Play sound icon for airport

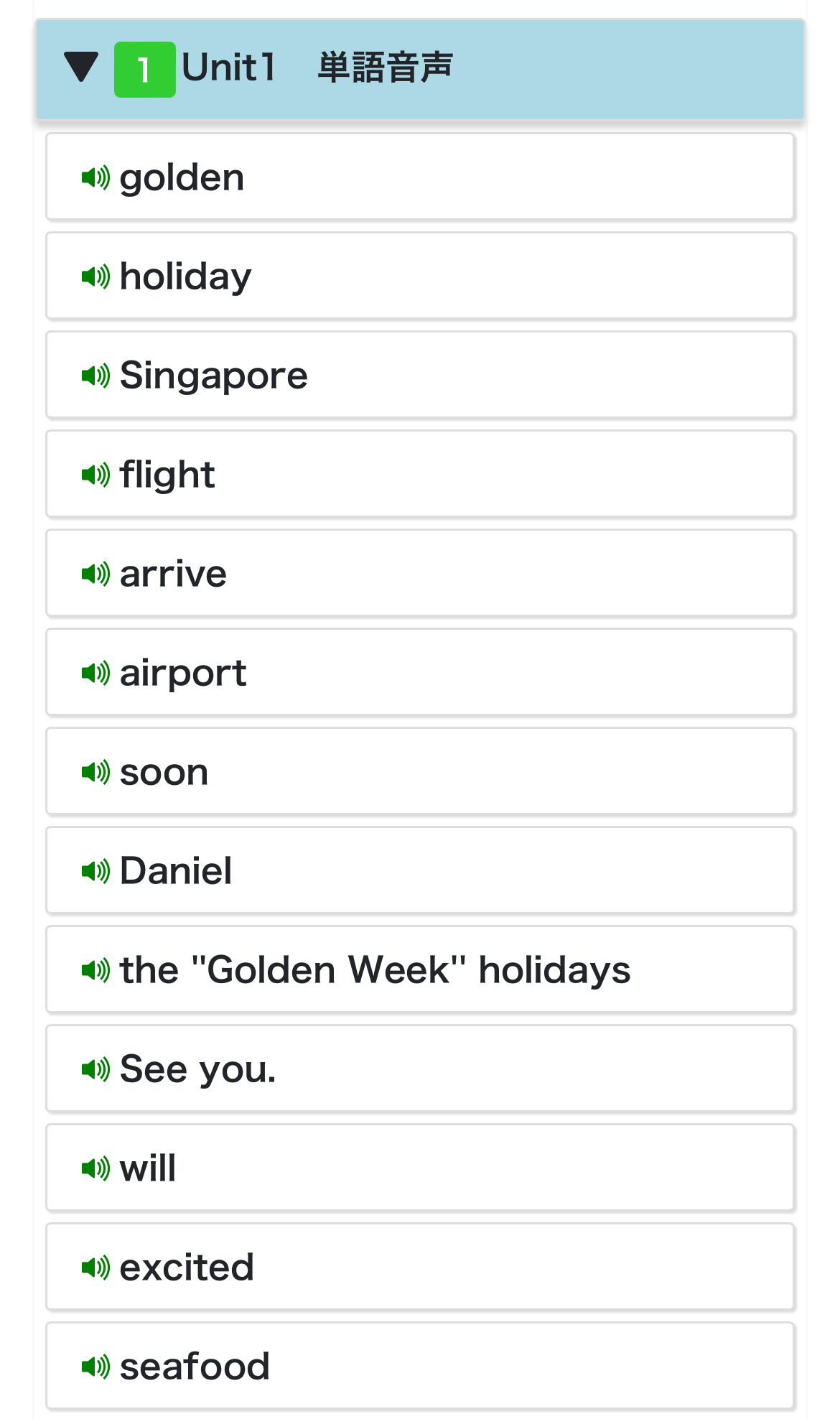click(x=95, y=672)
